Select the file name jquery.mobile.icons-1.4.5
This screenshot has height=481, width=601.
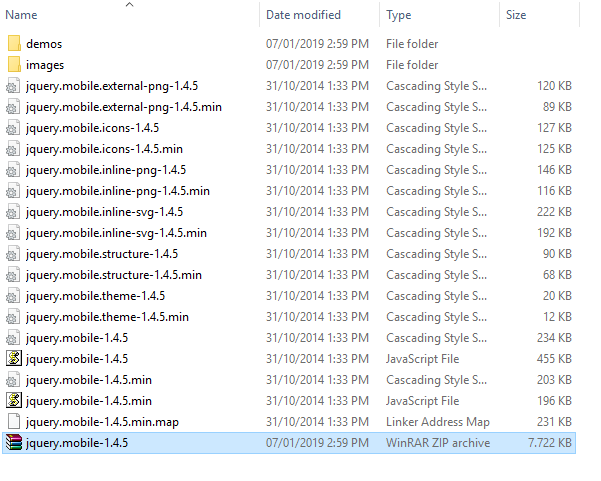tap(92, 128)
